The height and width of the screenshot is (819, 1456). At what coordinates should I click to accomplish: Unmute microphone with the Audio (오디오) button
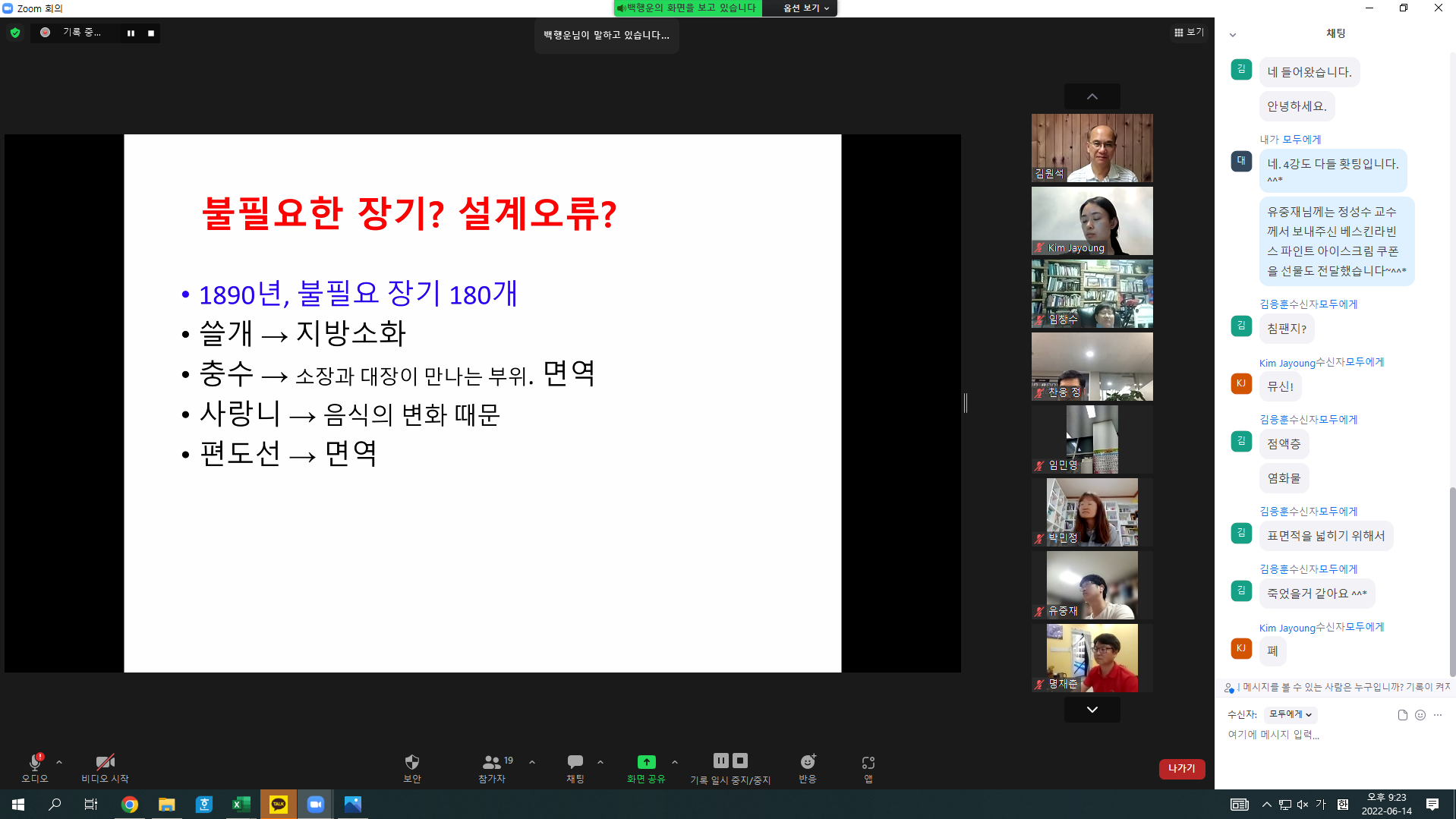[x=35, y=762]
